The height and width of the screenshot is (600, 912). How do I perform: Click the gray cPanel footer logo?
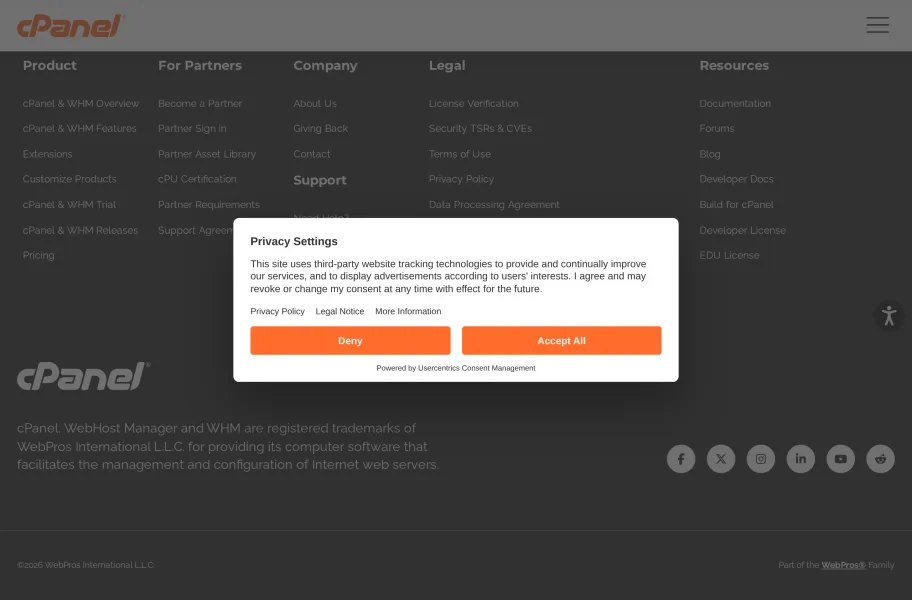pyautogui.click(x=83, y=376)
